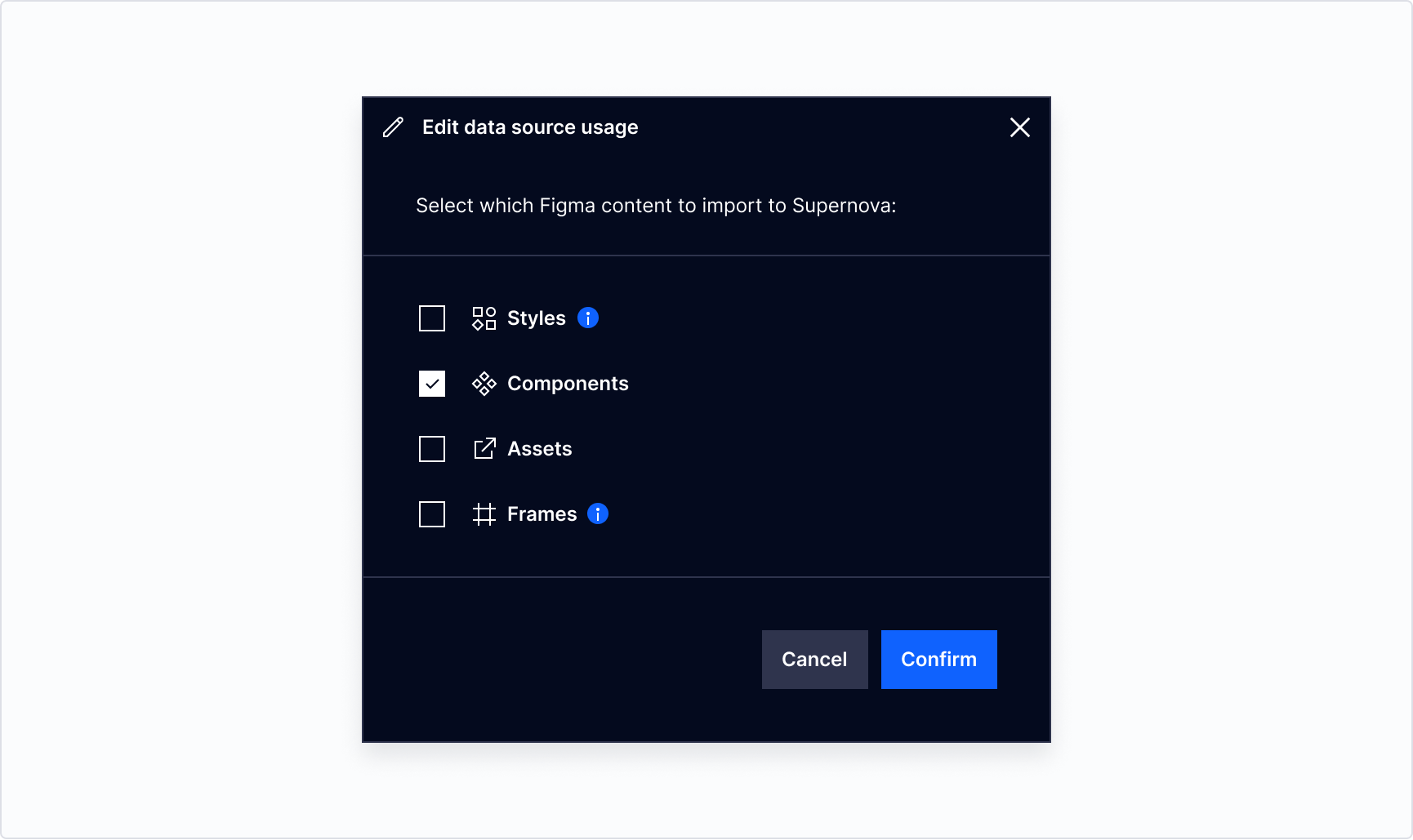Click the Components diamond icon
The width and height of the screenshot is (1413, 840).
tap(484, 384)
